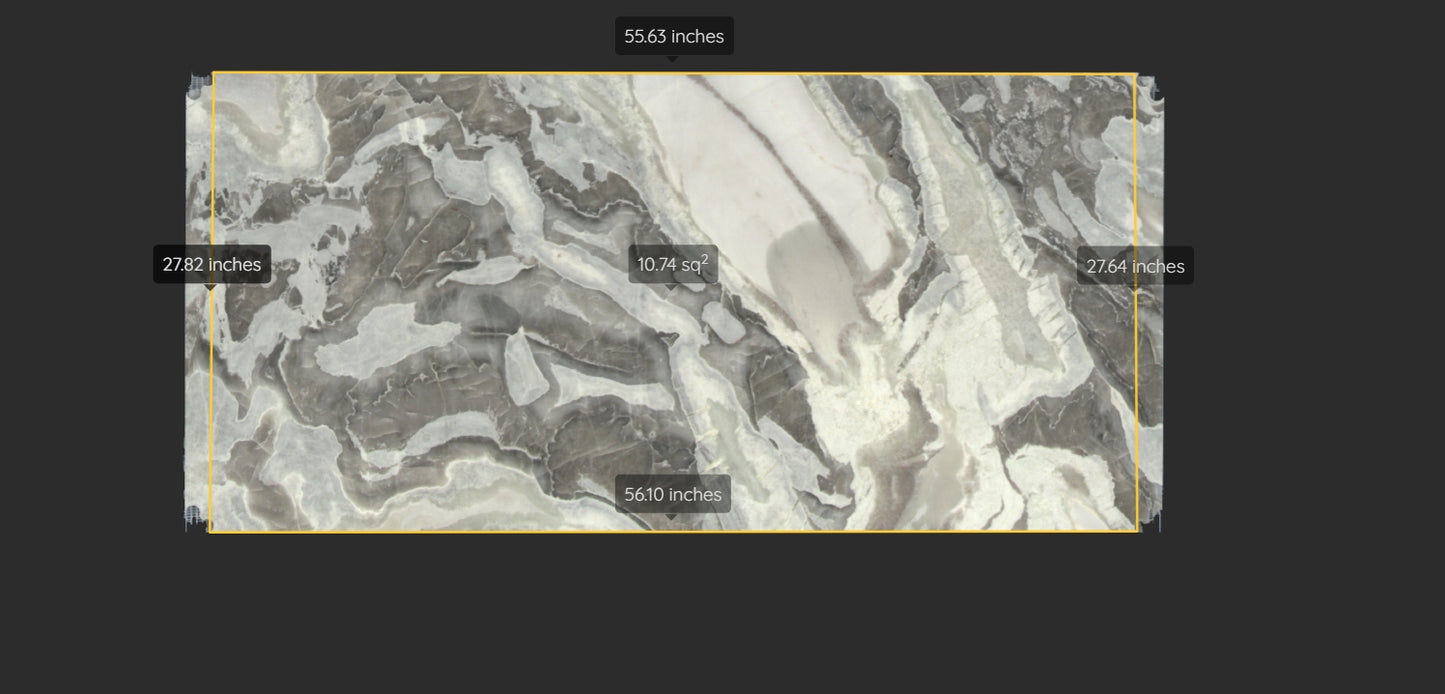Select top-left corner of yellow outline
Image resolution: width=1445 pixels, height=694 pixels.
tap(214, 73)
